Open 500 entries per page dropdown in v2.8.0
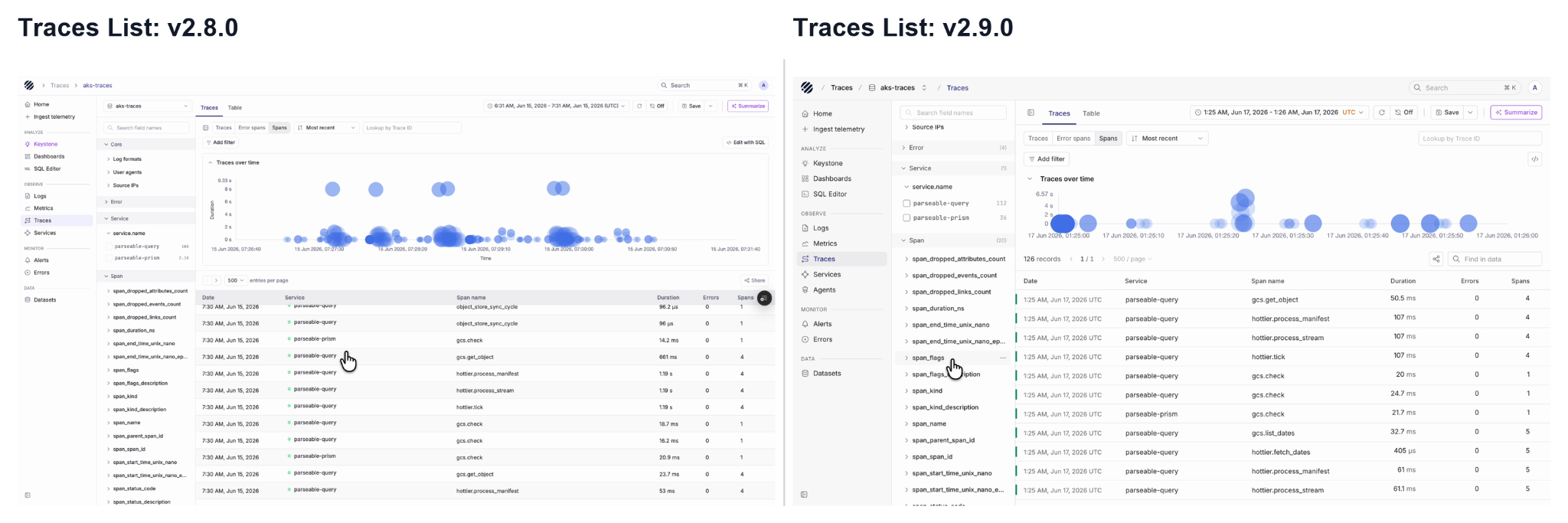 [x=235, y=280]
